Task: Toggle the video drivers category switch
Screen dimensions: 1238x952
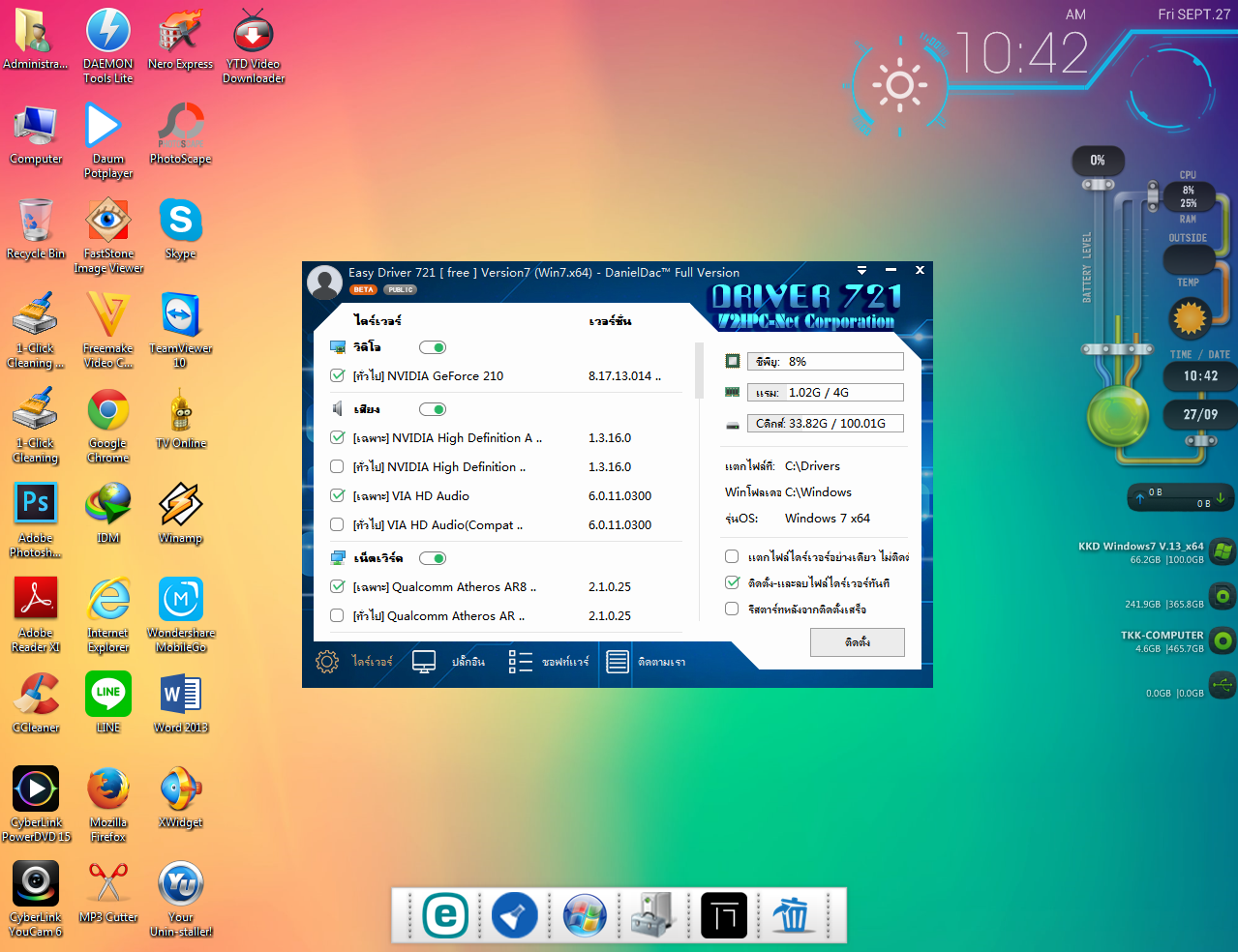Action: [x=433, y=347]
